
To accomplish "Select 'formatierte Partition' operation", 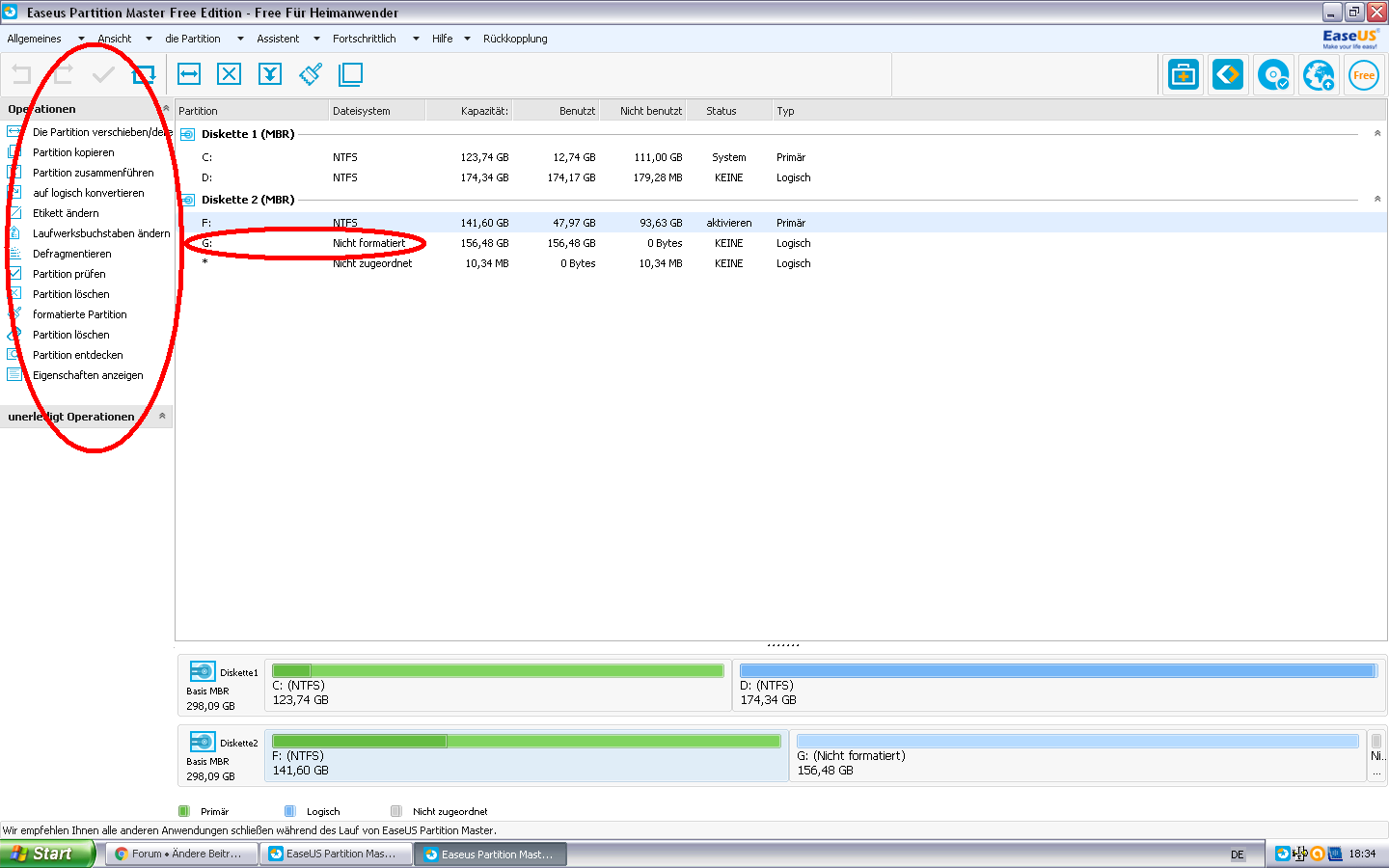I will (x=79, y=314).
